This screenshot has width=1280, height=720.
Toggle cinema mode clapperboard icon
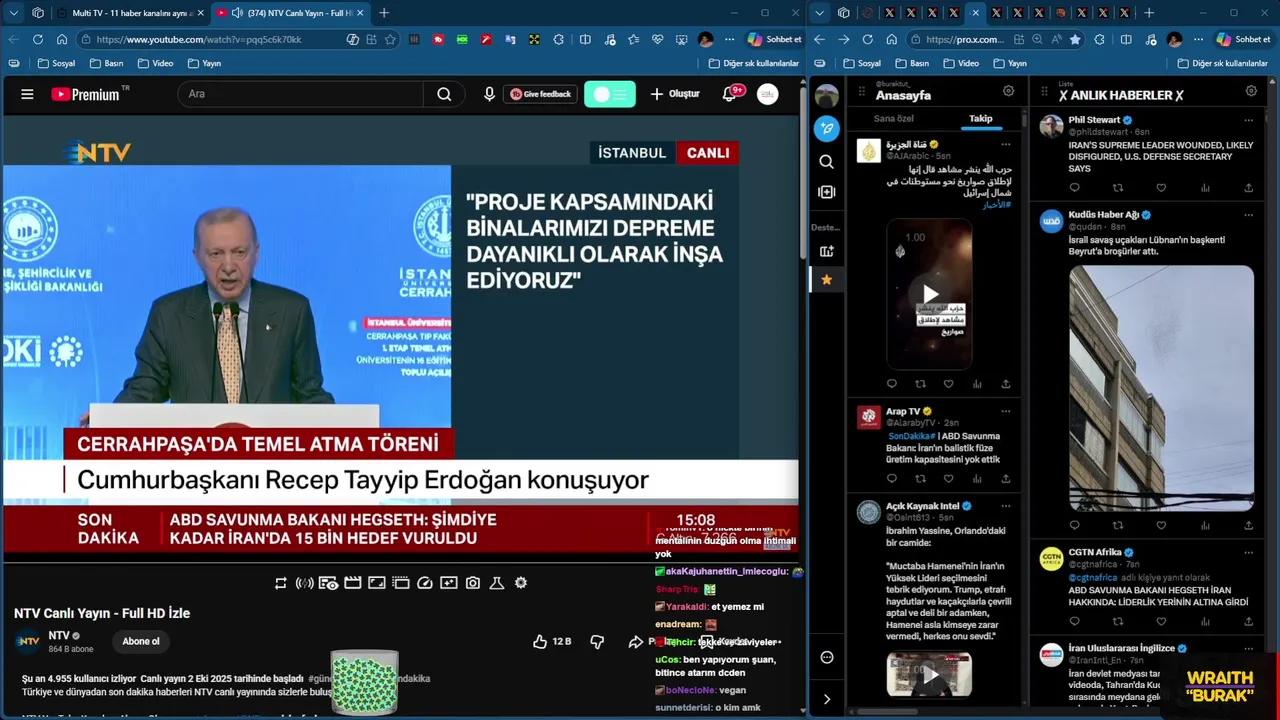pyautogui.click(x=352, y=583)
